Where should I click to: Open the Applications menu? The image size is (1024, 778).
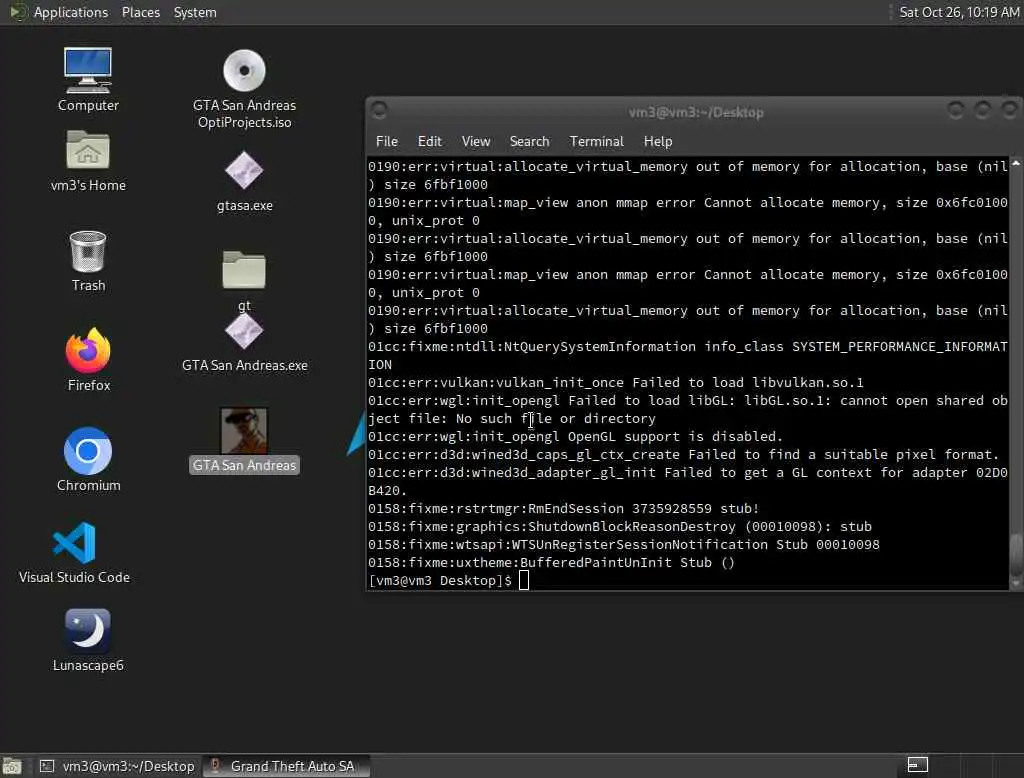(71, 12)
